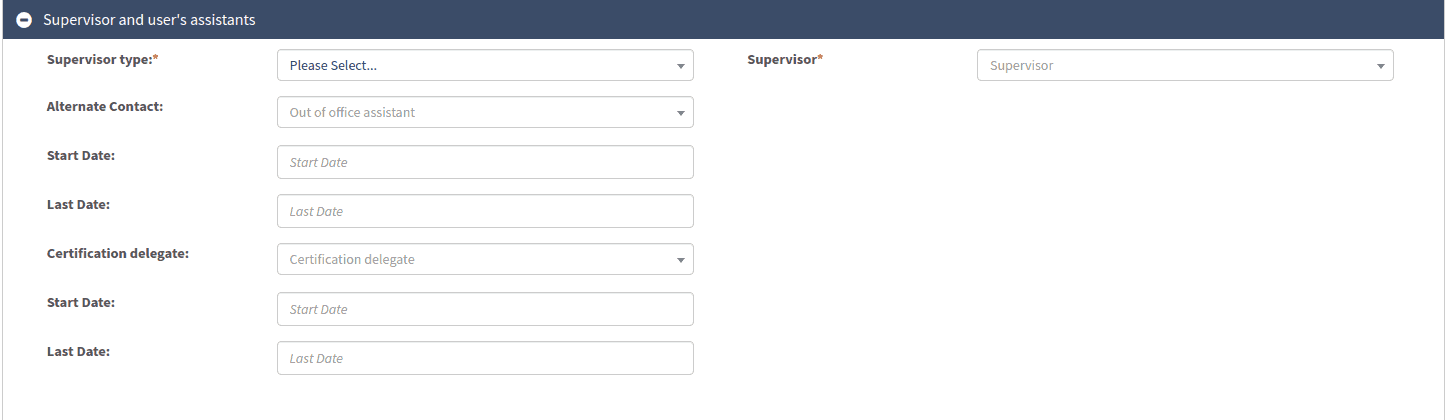This screenshot has height=420, width=1449.
Task: Focus Start Date field below Alternate Contact
Action: [485, 162]
